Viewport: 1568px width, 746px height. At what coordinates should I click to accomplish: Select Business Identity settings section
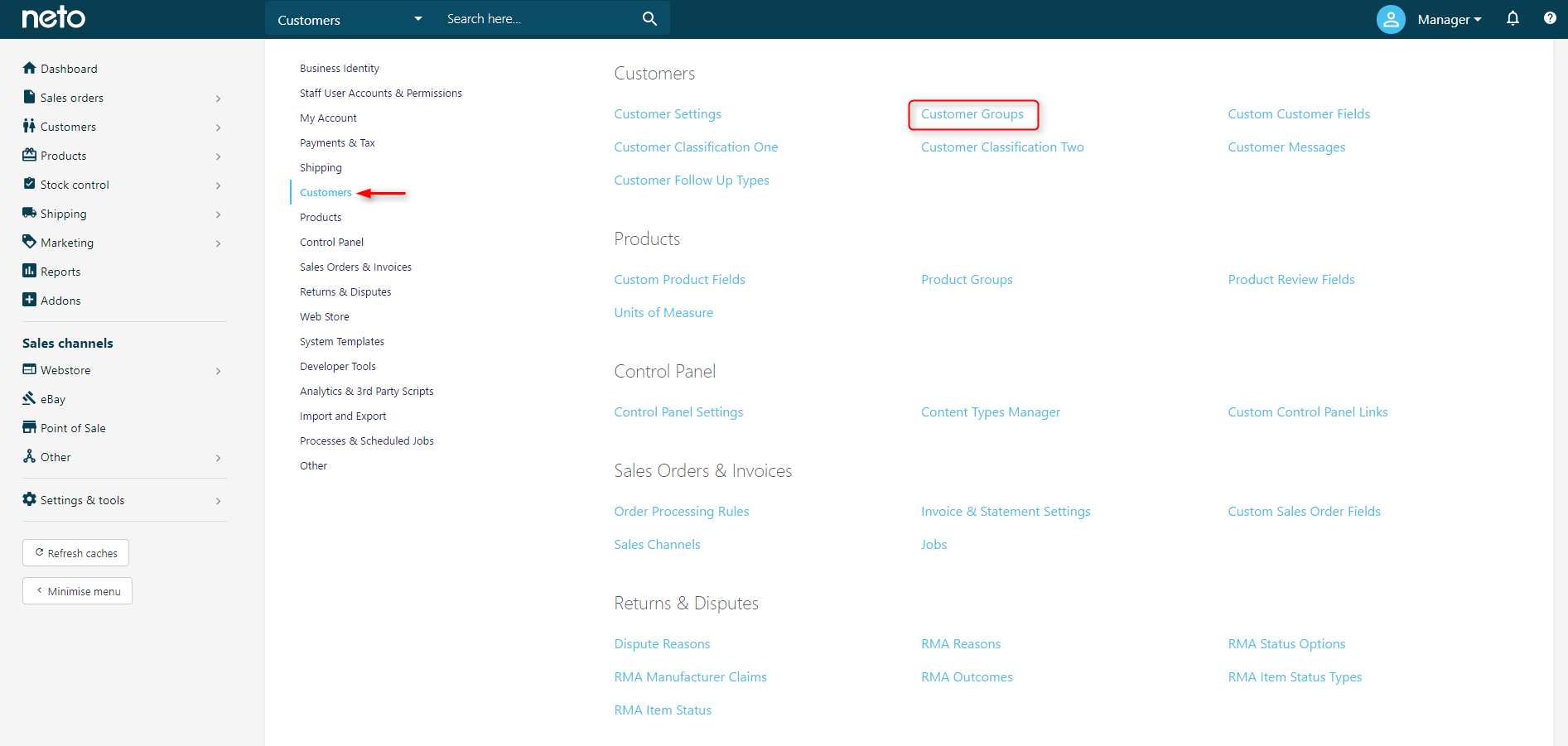coord(340,68)
